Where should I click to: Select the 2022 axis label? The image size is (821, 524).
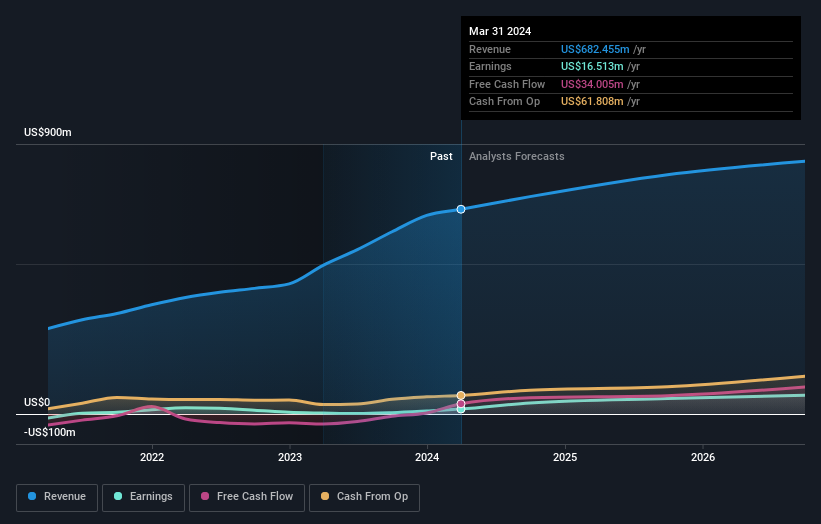click(x=152, y=458)
